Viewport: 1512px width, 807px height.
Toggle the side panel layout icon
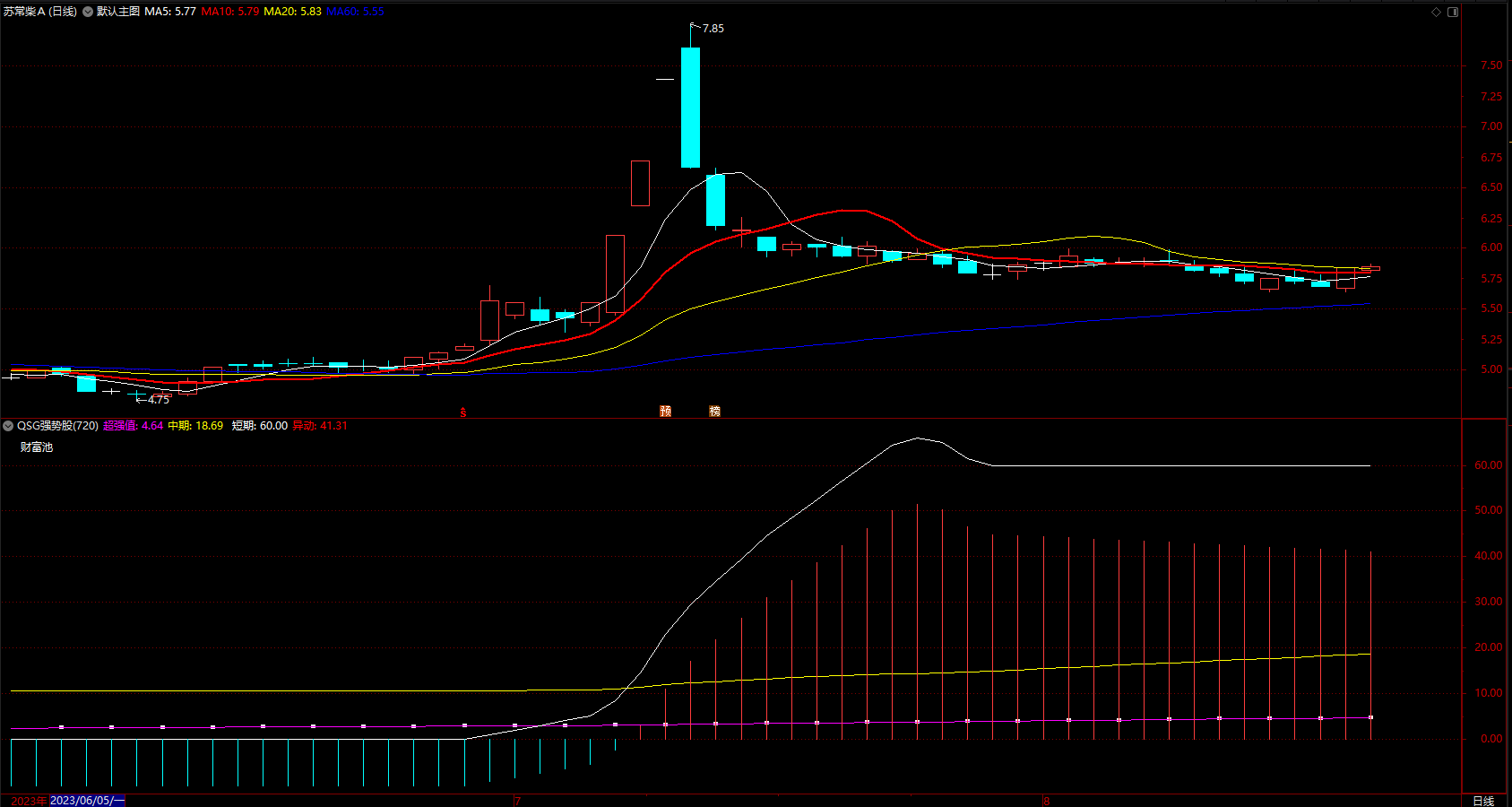click(x=1453, y=12)
